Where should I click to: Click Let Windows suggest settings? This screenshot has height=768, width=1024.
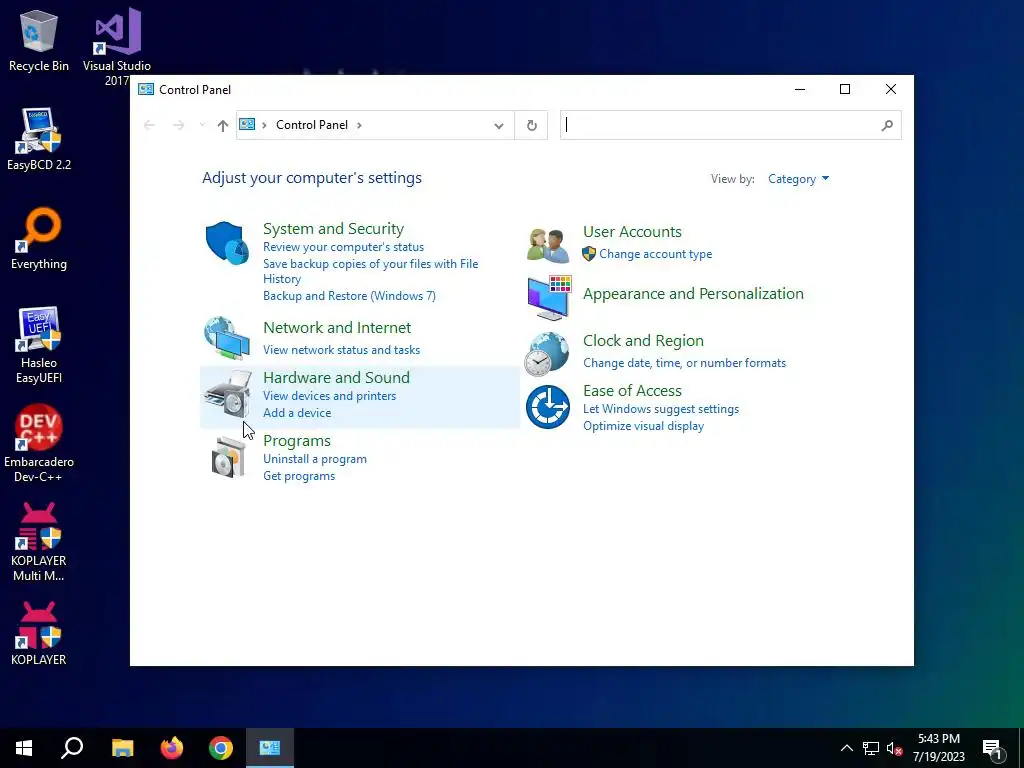pos(661,409)
